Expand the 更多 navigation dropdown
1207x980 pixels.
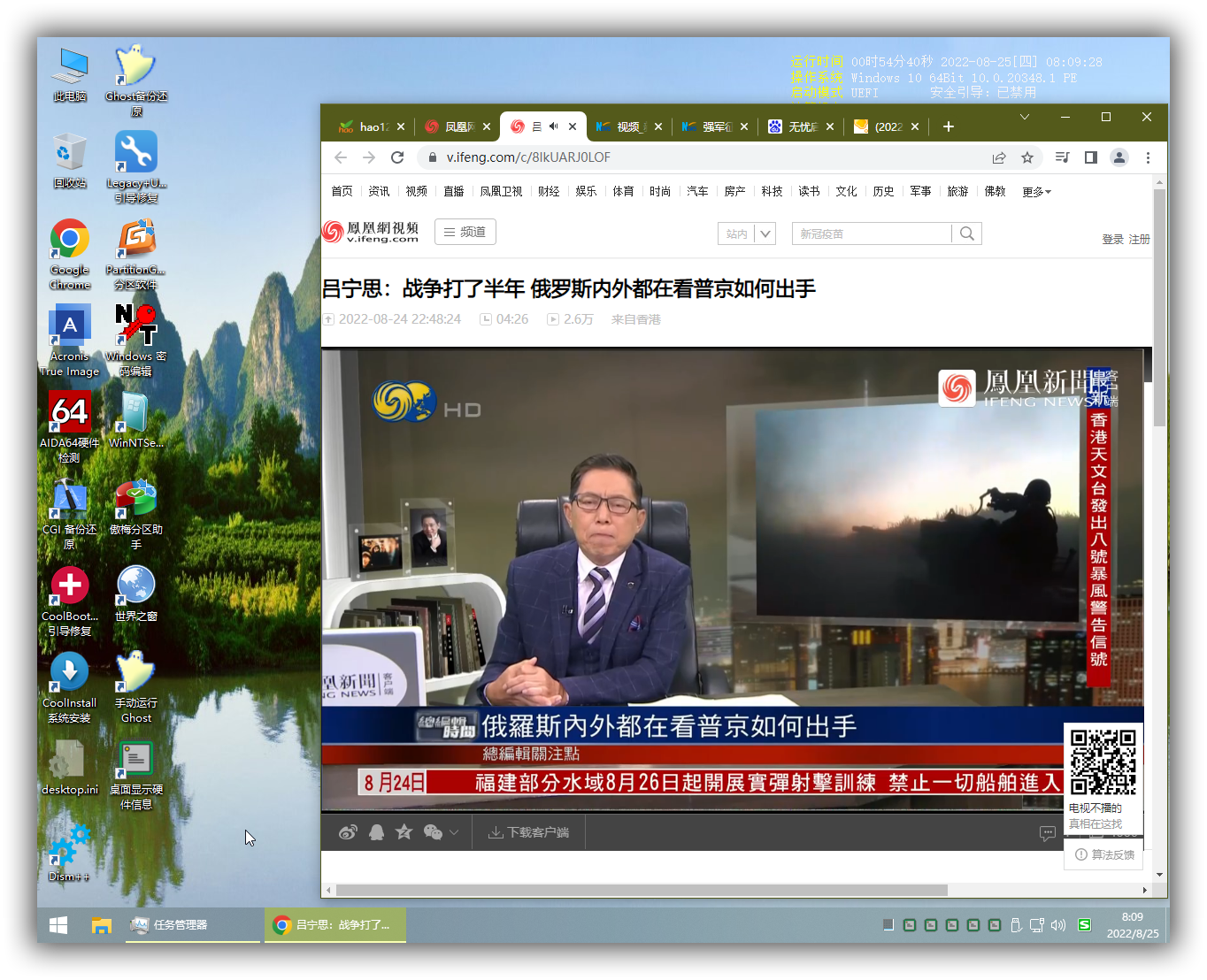pos(1036,192)
